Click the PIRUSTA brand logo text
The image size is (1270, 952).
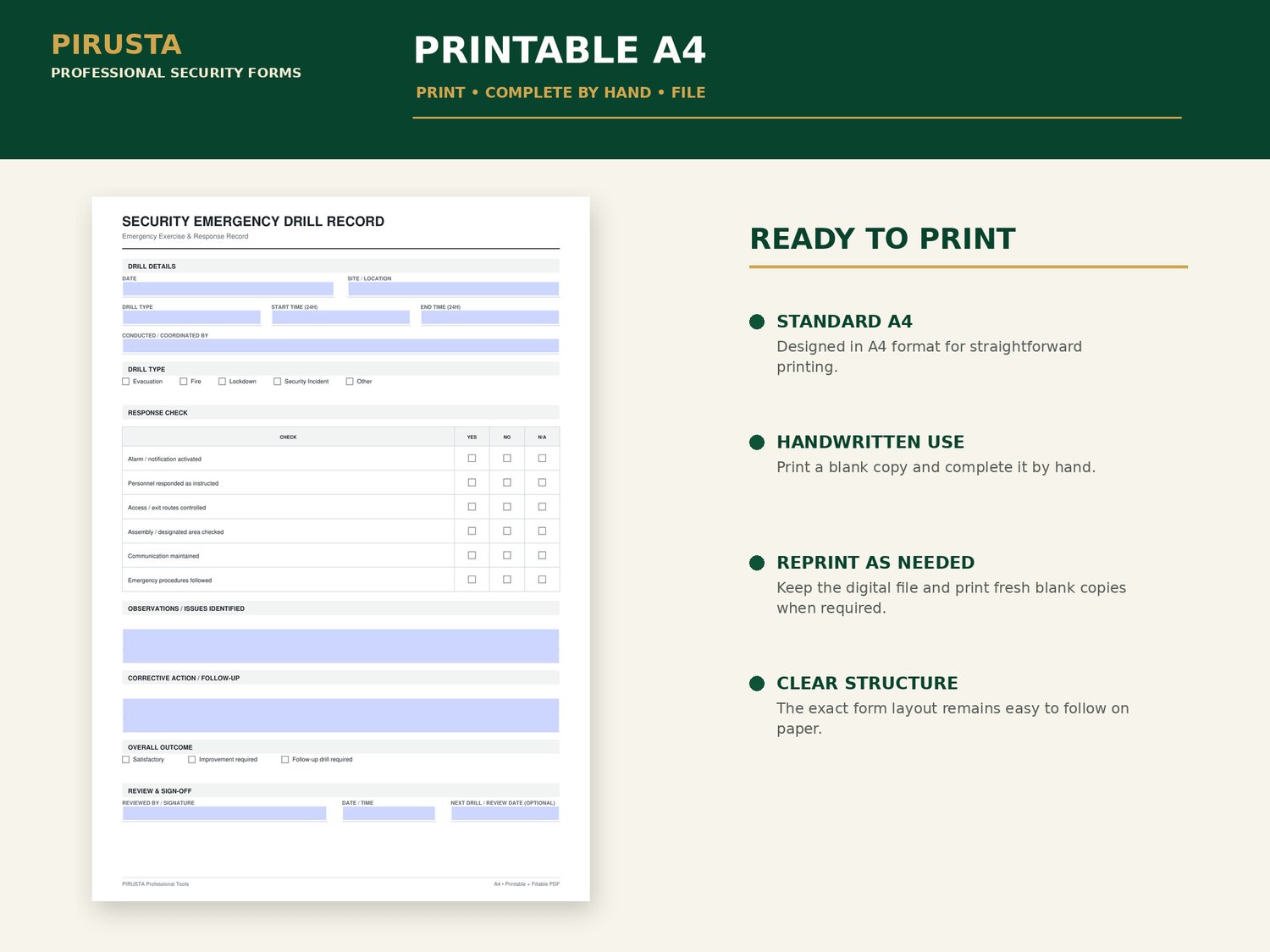pyautogui.click(x=116, y=45)
